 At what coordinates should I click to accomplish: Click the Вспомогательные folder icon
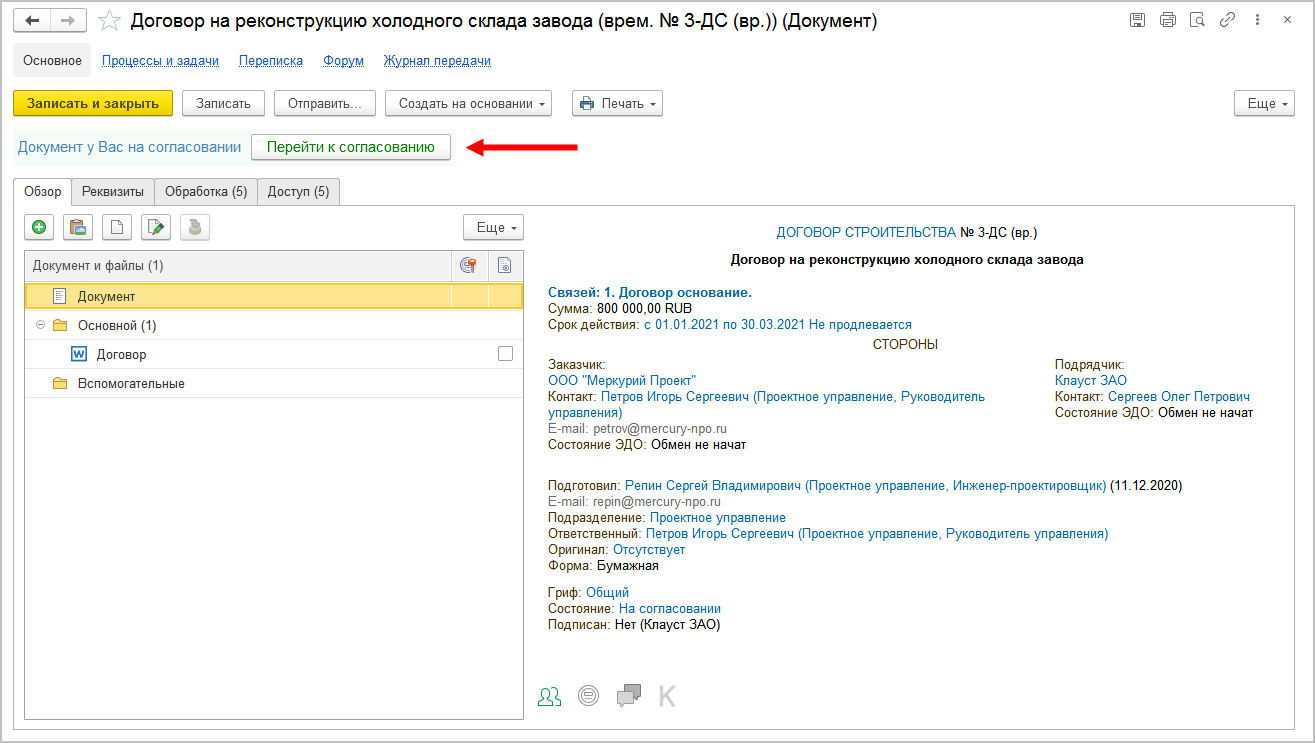tap(59, 383)
